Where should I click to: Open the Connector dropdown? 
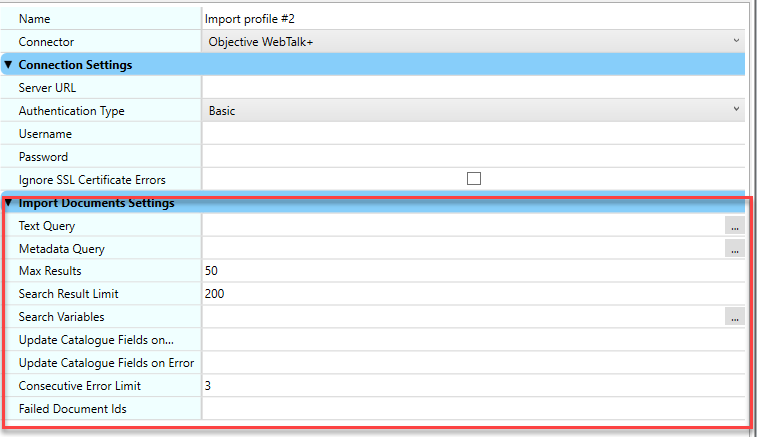point(474,42)
